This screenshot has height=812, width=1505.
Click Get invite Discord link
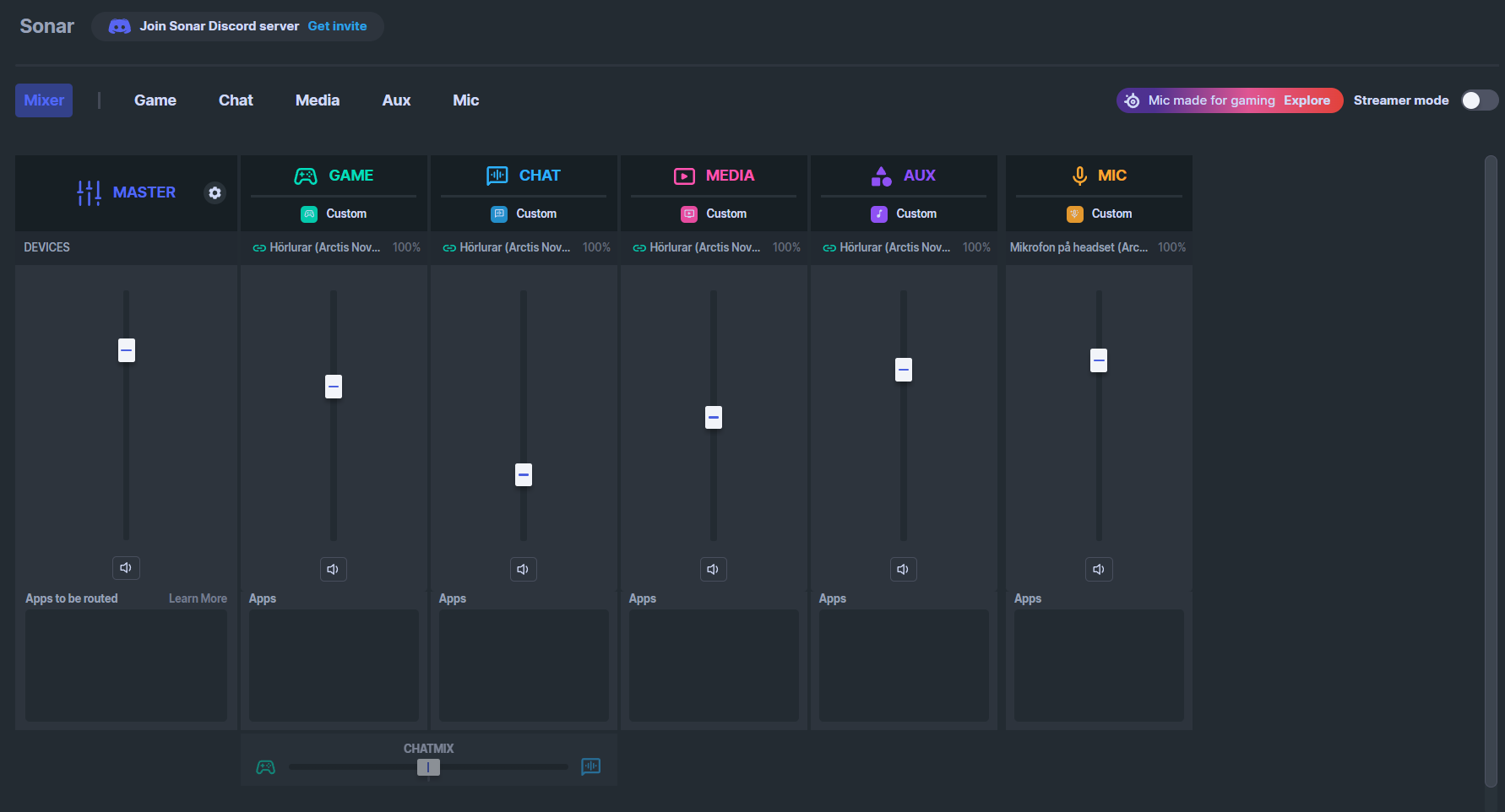[337, 27]
